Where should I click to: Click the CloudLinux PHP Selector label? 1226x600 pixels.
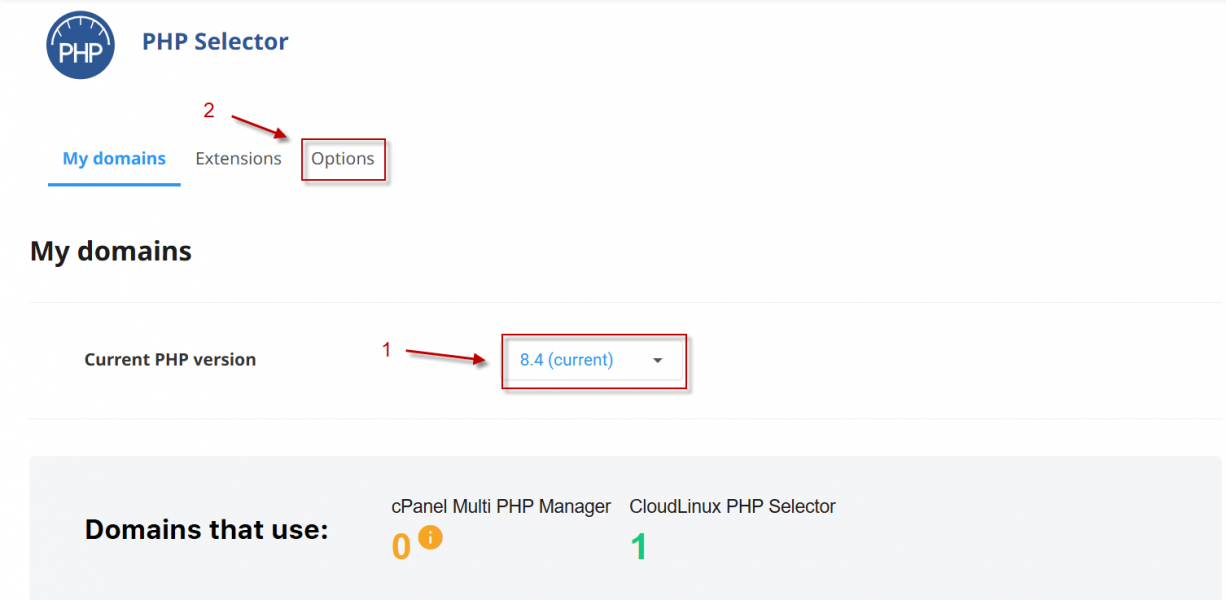point(732,507)
